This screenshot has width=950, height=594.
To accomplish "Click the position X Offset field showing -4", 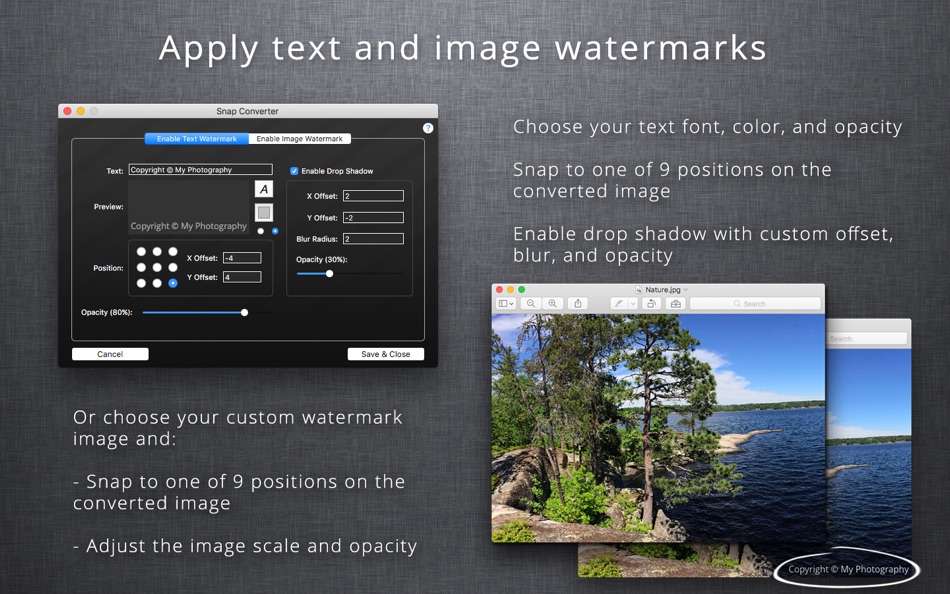I will 242,258.
